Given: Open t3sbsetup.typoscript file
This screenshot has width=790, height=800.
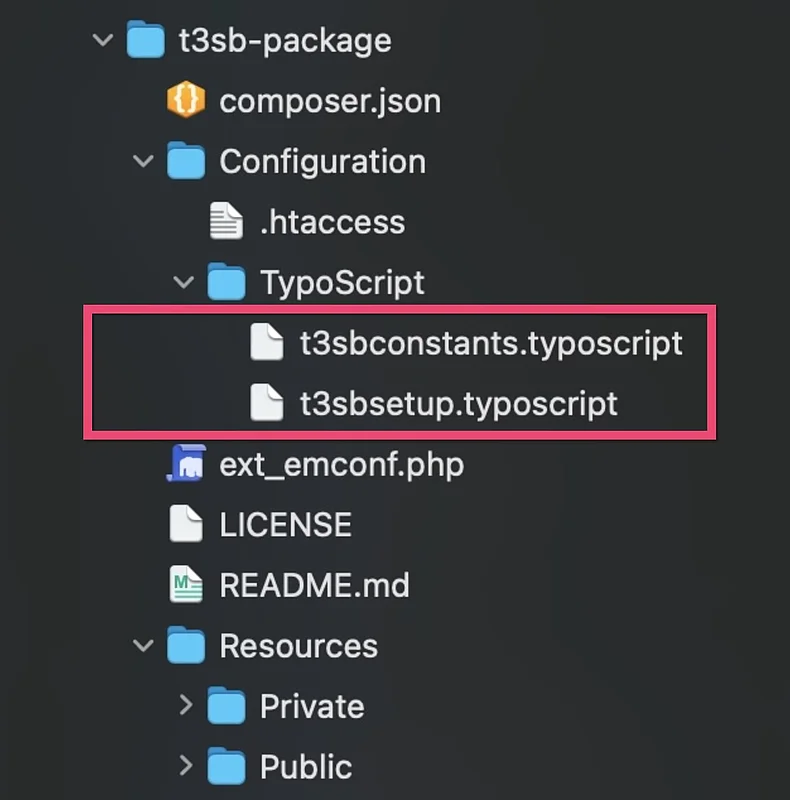Looking at the screenshot, I should (458, 404).
